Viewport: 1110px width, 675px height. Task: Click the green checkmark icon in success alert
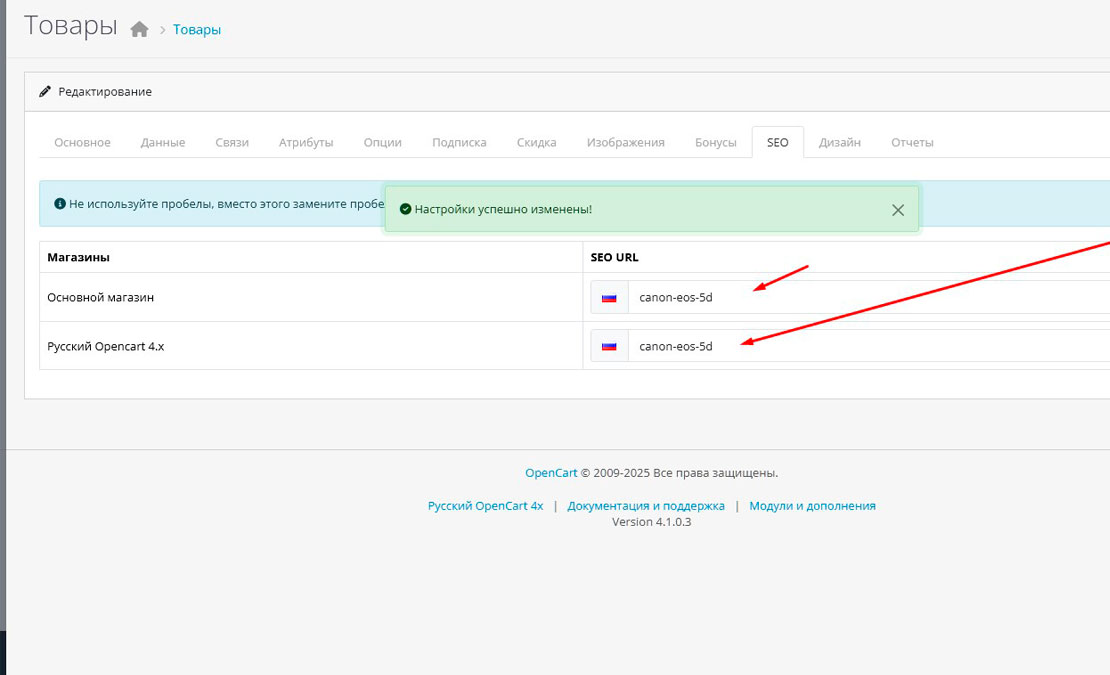406,209
